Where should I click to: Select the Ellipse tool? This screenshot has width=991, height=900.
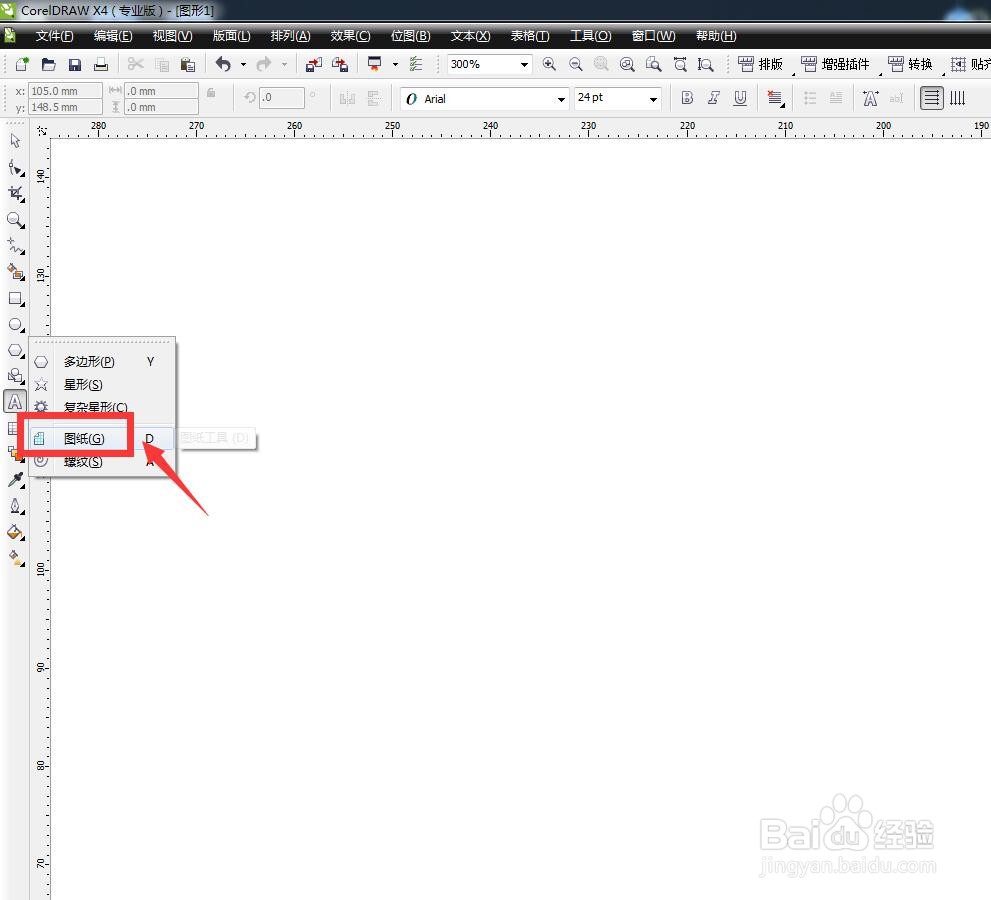click(x=15, y=324)
